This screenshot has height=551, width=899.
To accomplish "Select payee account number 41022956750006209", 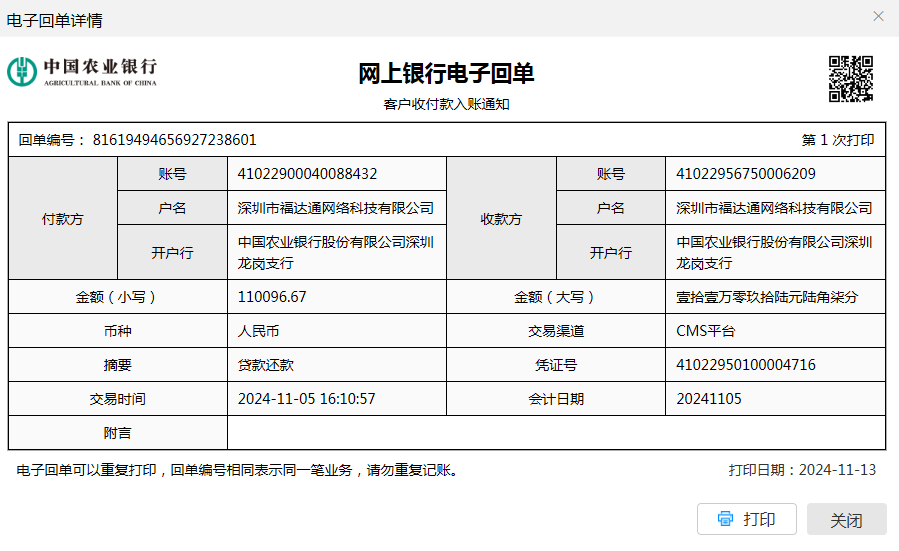I will pyautogui.click(x=746, y=174).
